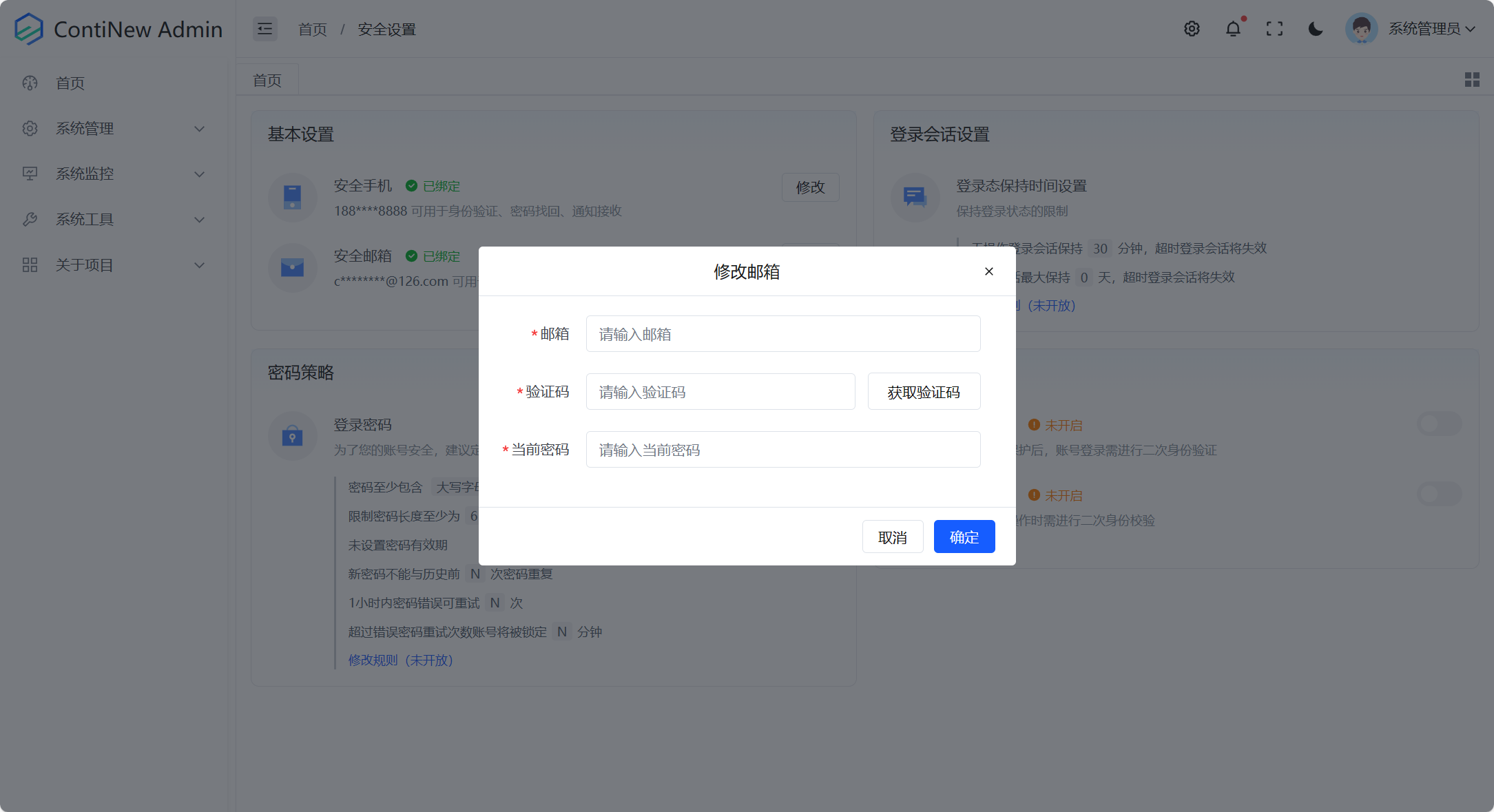
Task: Open the settings gear in the top bar
Action: pos(1192,28)
